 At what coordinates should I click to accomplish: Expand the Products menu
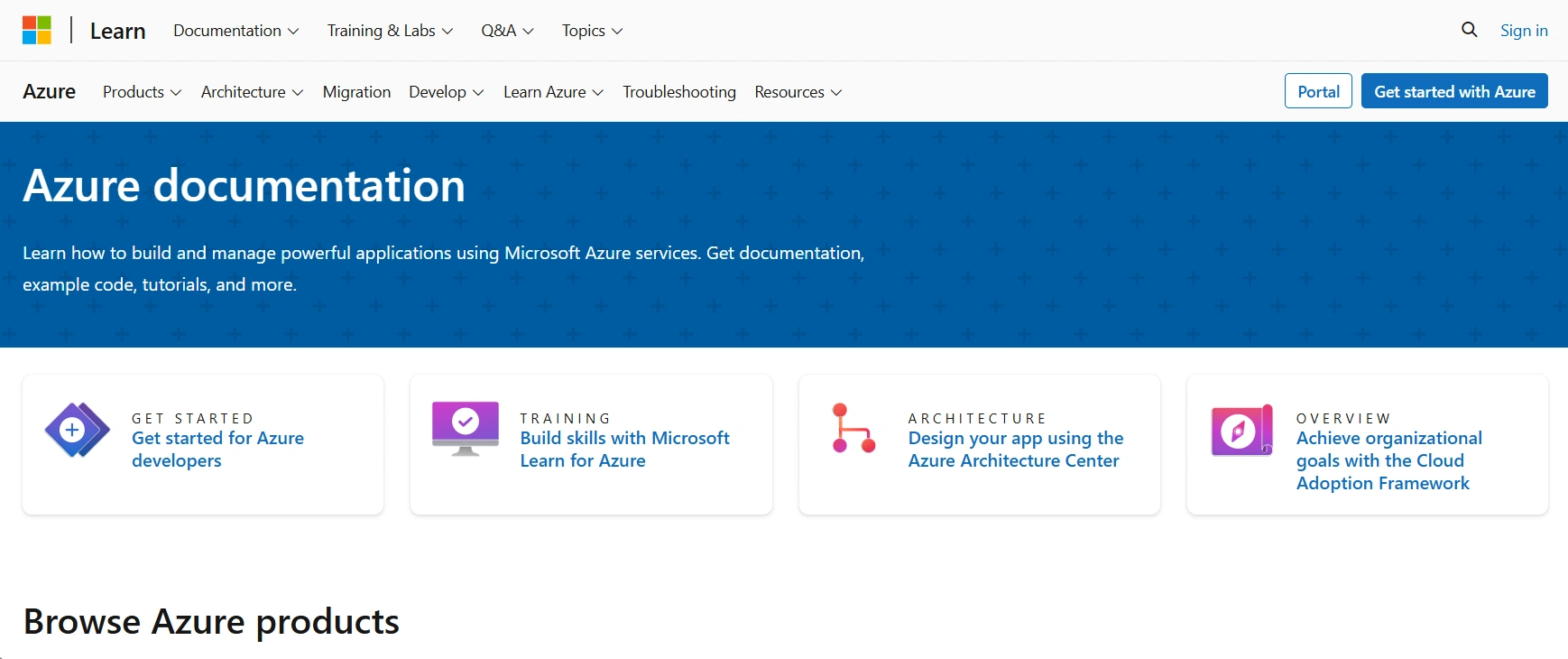pos(142,92)
